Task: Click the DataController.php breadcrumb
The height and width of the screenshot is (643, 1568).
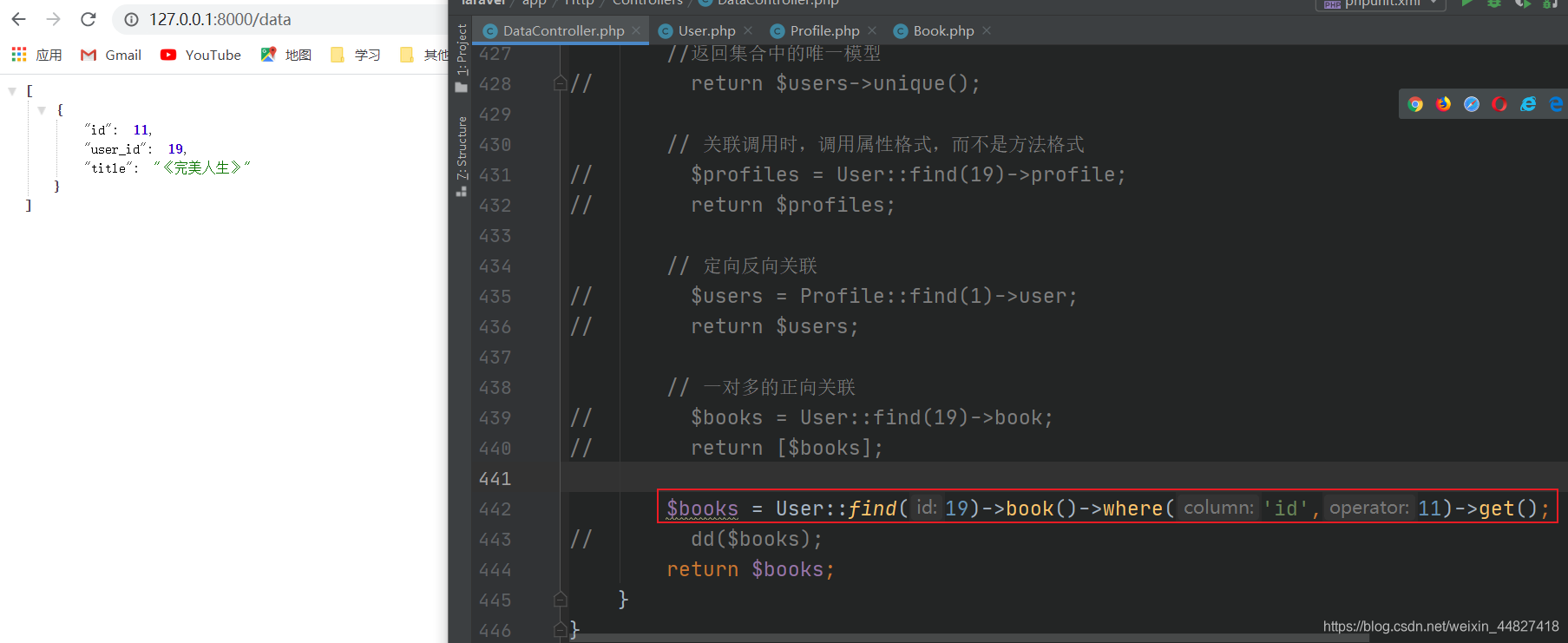Action: click(769, 3)
